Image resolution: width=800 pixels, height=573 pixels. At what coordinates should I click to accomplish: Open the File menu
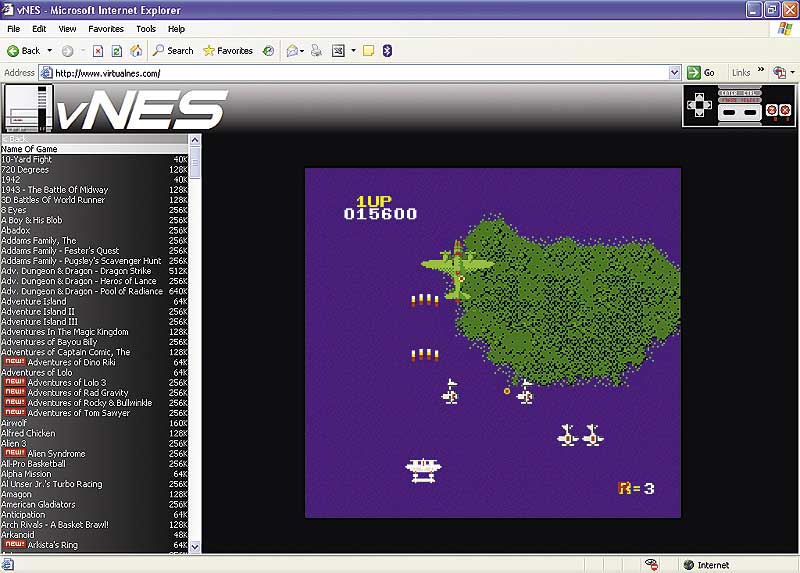pyautogui.click(x=14, y=29)
